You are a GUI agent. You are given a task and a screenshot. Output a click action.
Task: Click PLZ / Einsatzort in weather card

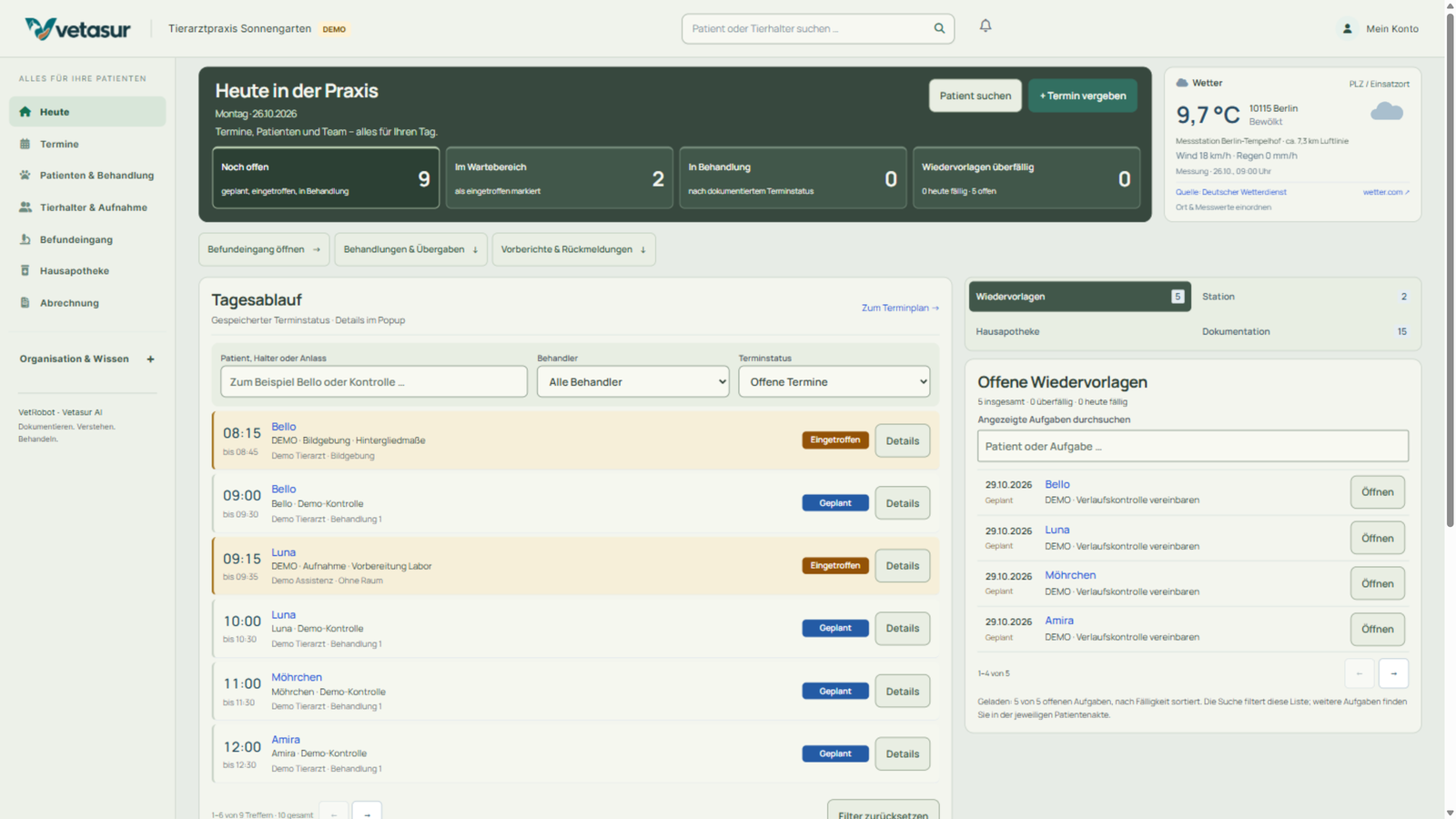pos(1379,84)
